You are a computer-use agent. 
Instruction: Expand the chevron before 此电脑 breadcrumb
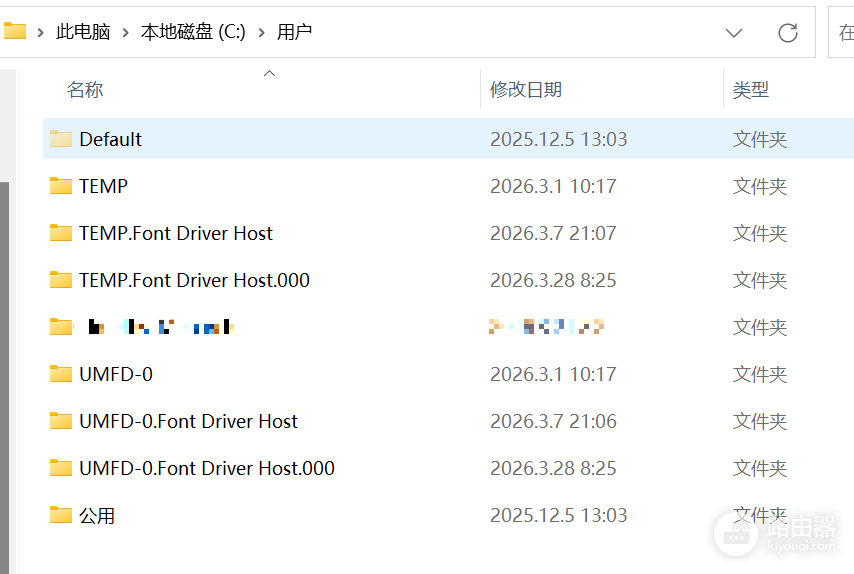40,33
